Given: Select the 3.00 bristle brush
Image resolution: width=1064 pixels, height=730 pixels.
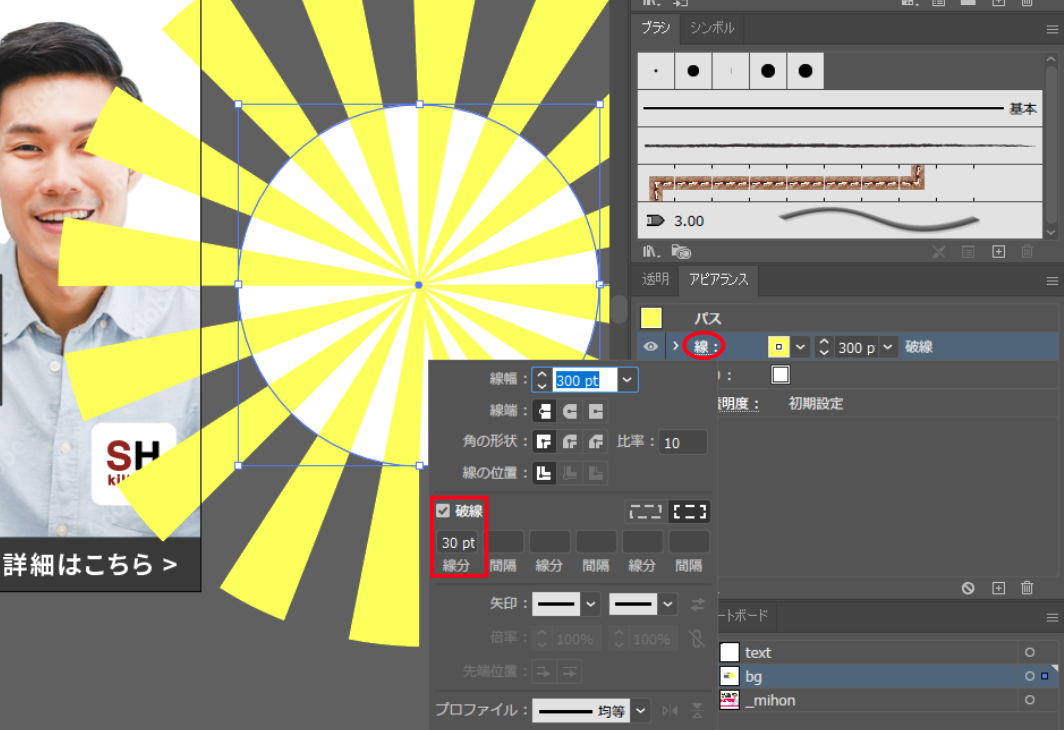Looking at the screenshot, I should [x=839, y=220].
